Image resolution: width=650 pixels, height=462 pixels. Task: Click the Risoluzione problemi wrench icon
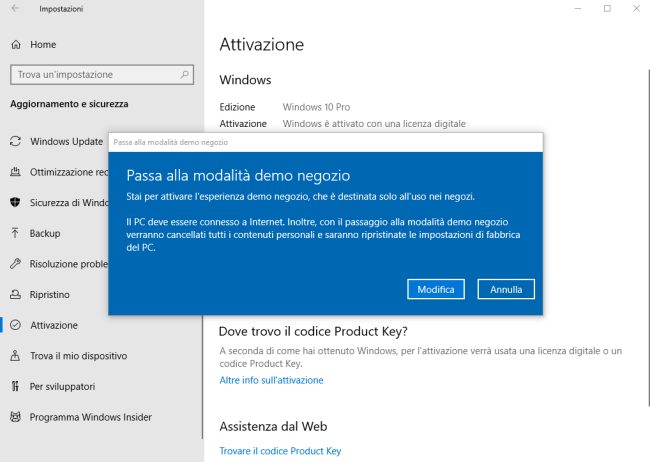click(x=15, y=264)
